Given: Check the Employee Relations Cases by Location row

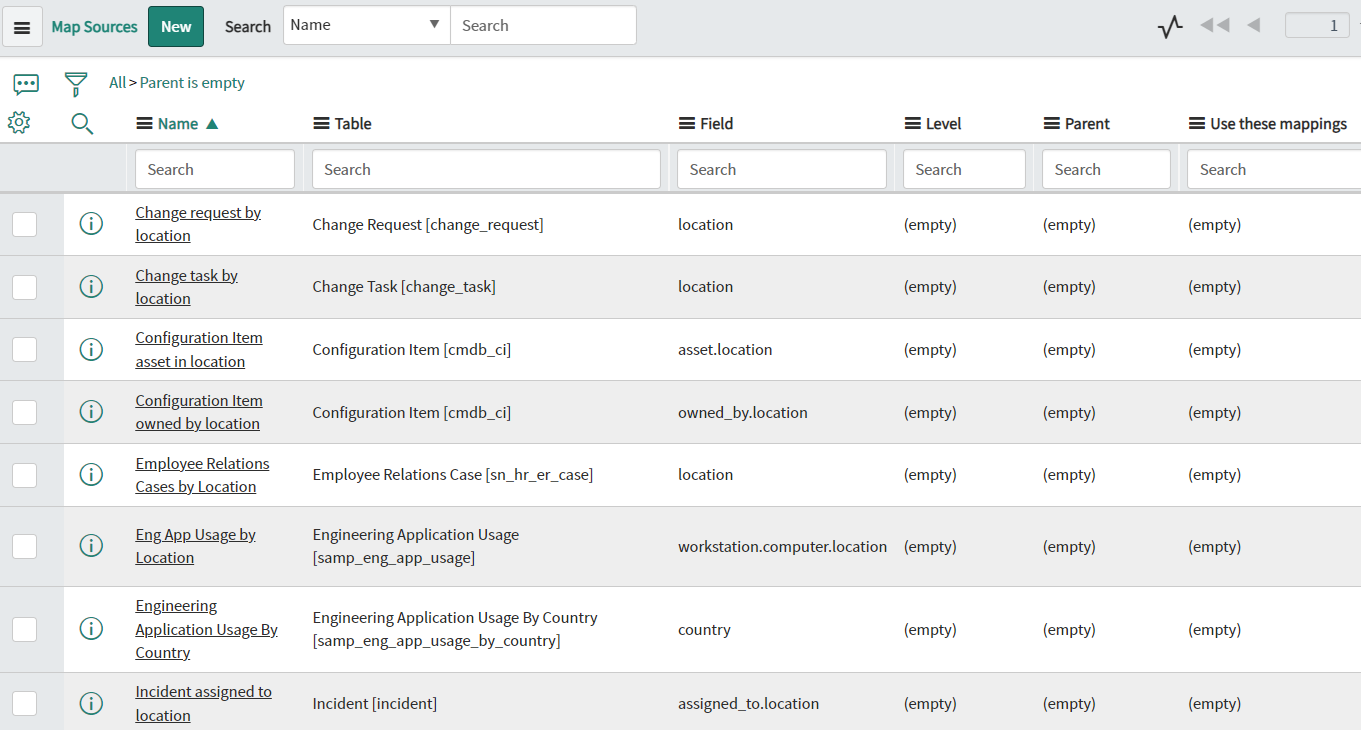Looking at the screenshot, I should click(24, 474).
